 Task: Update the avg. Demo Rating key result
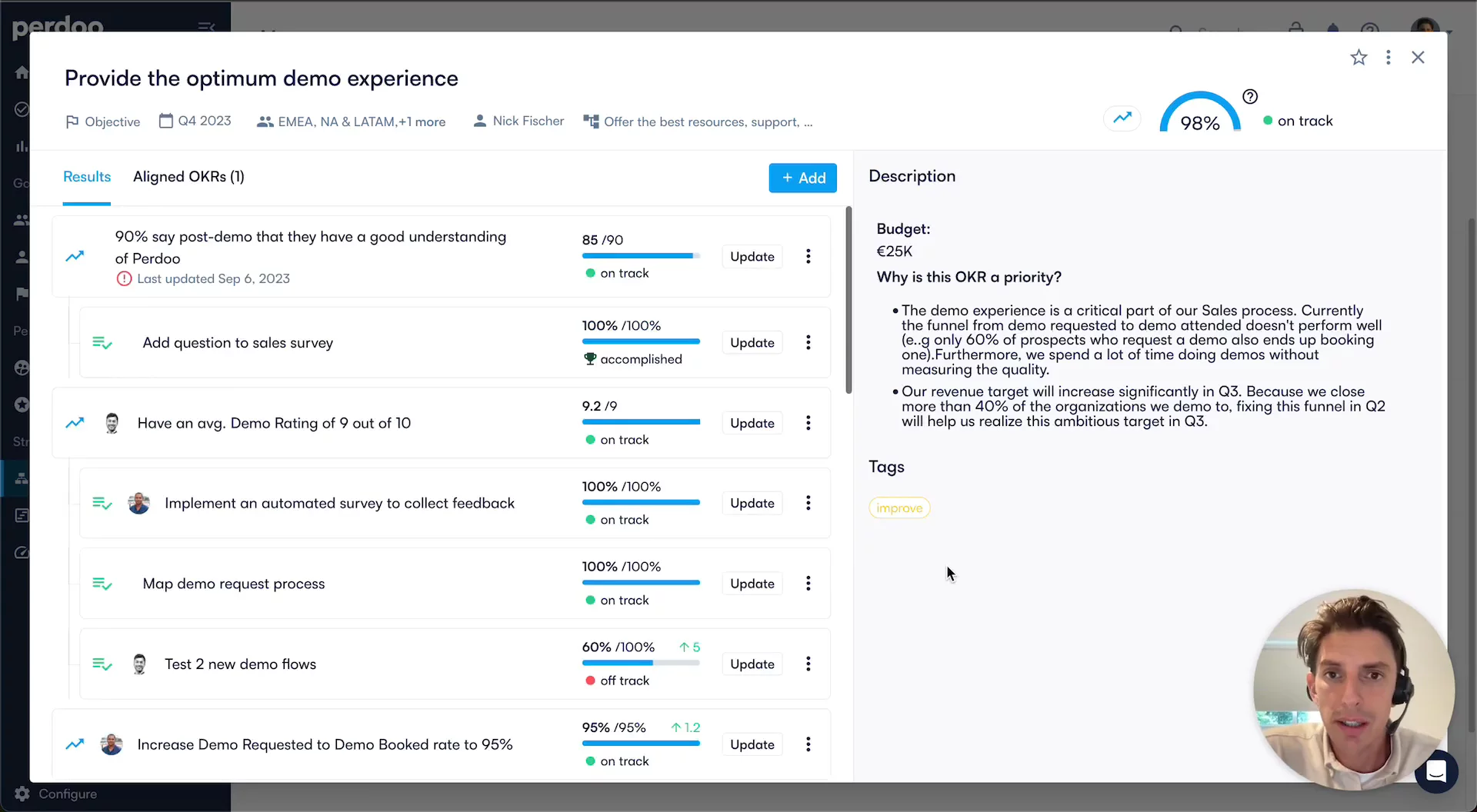point(752,424)
